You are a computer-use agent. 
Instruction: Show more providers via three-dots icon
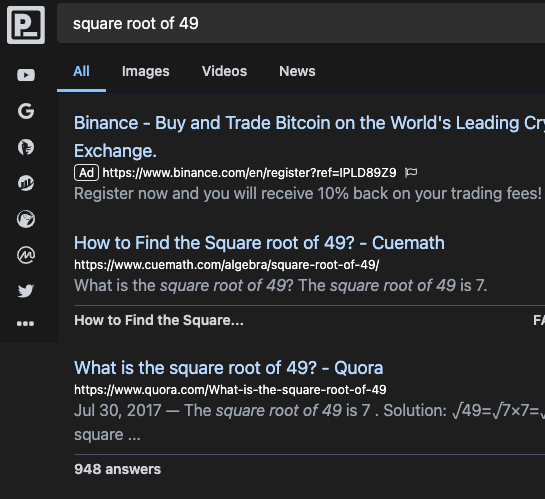pyautogui.click(x=26, y=324)
